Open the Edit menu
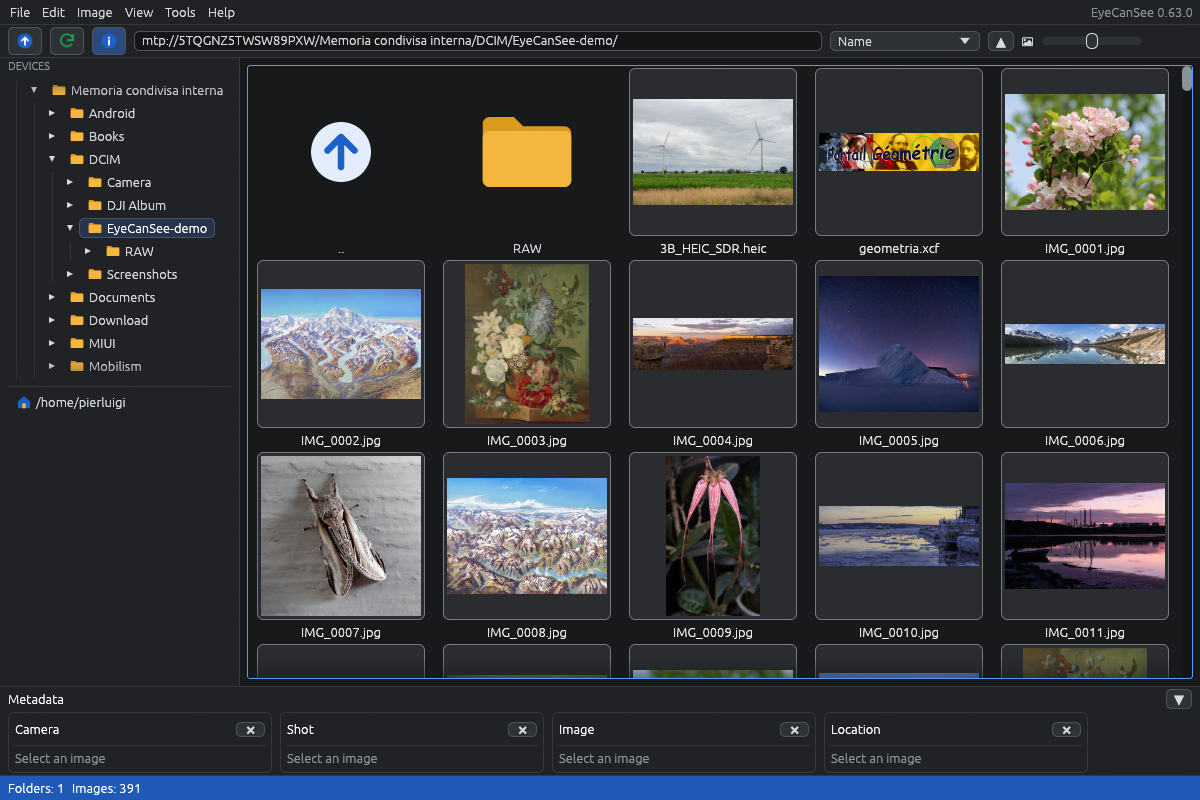1200x800 pixels. tap(53, 12)
